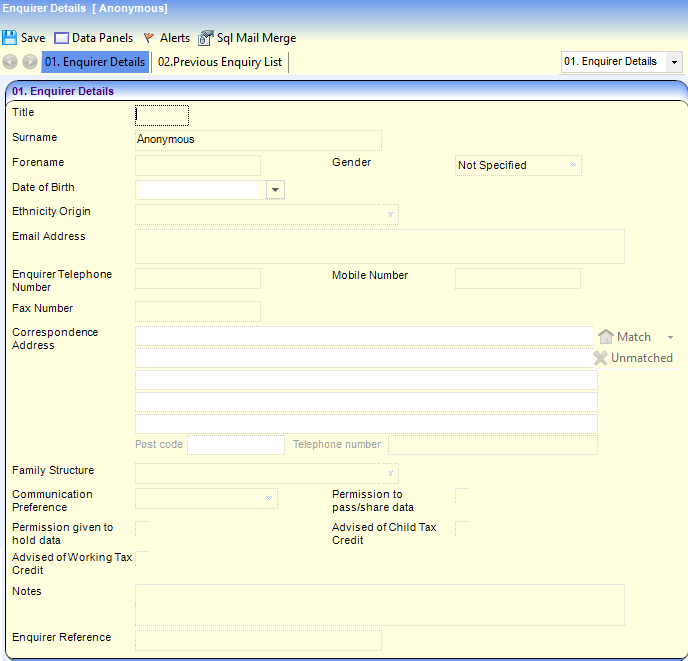
Task: Open the panel selector dropdown at top right
Action: coord(673,62)
